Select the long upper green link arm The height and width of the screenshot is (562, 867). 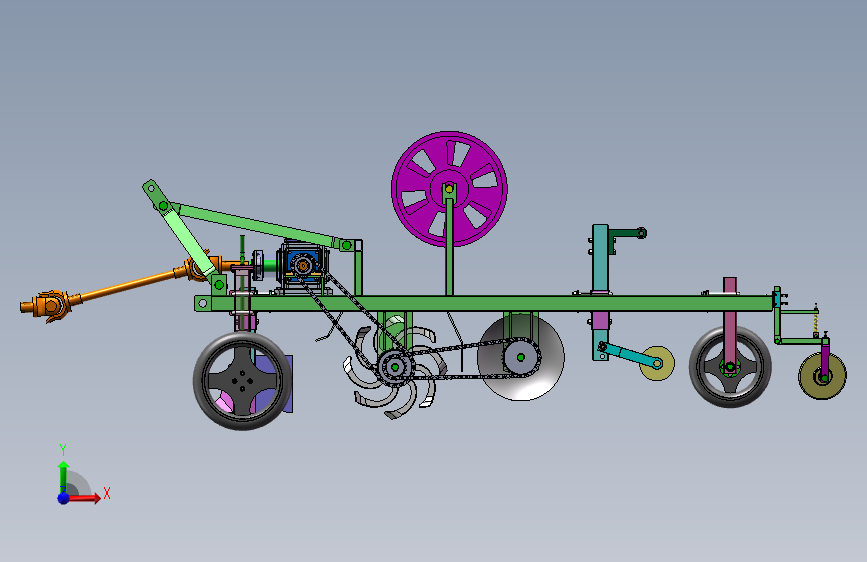[256, 226]
